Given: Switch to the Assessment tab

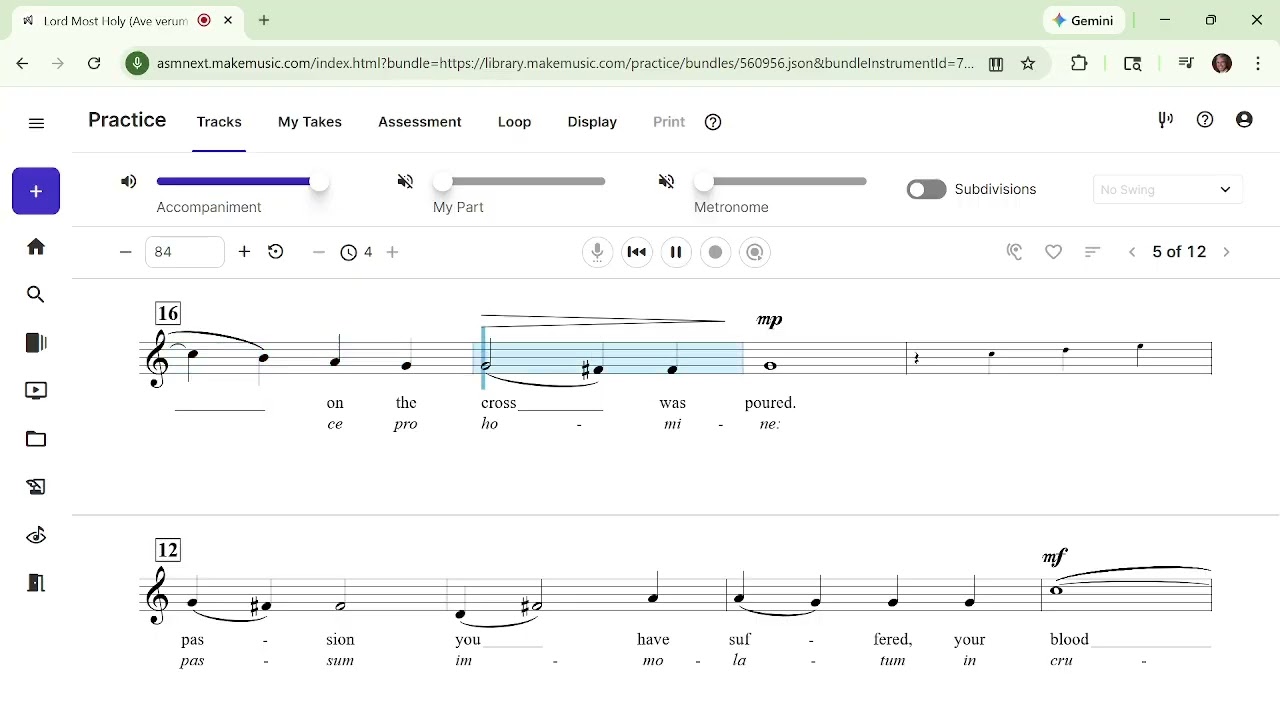Looking at the screenshot, I should pyautogui.click(x=420, y=122).
